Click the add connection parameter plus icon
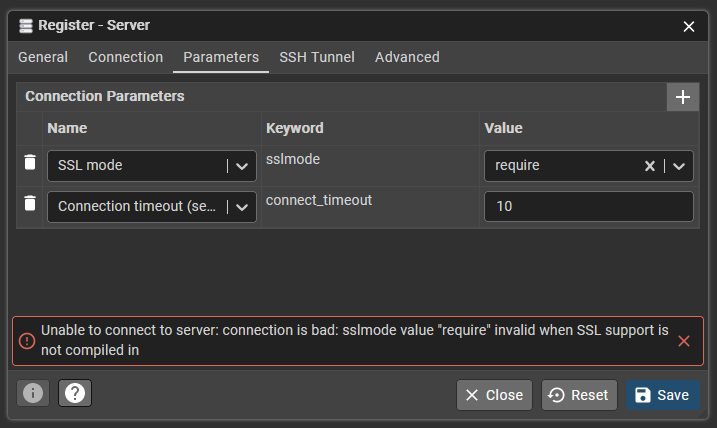 (x=683, y=97)
